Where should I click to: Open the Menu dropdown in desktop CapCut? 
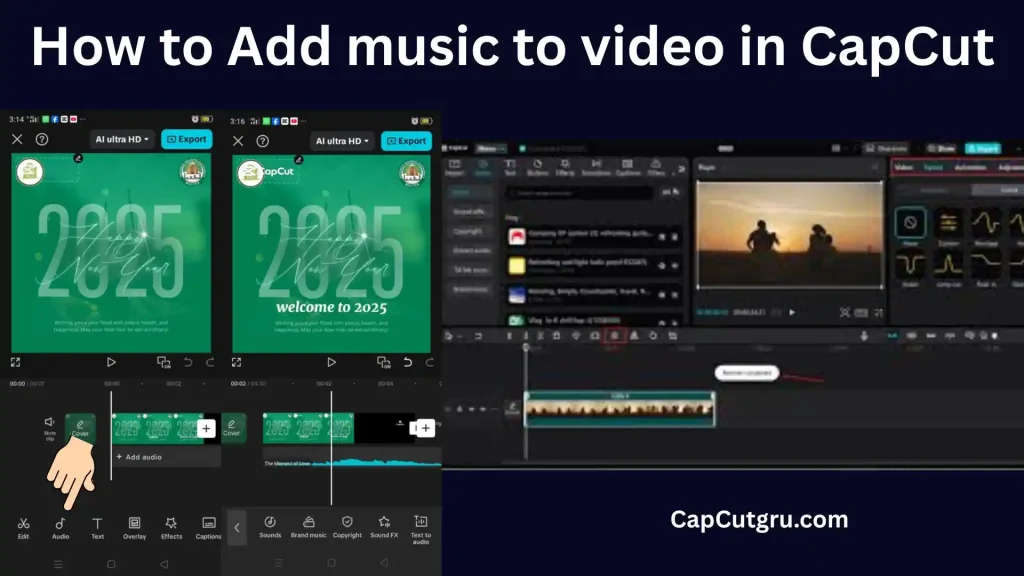tap(490, 148)
